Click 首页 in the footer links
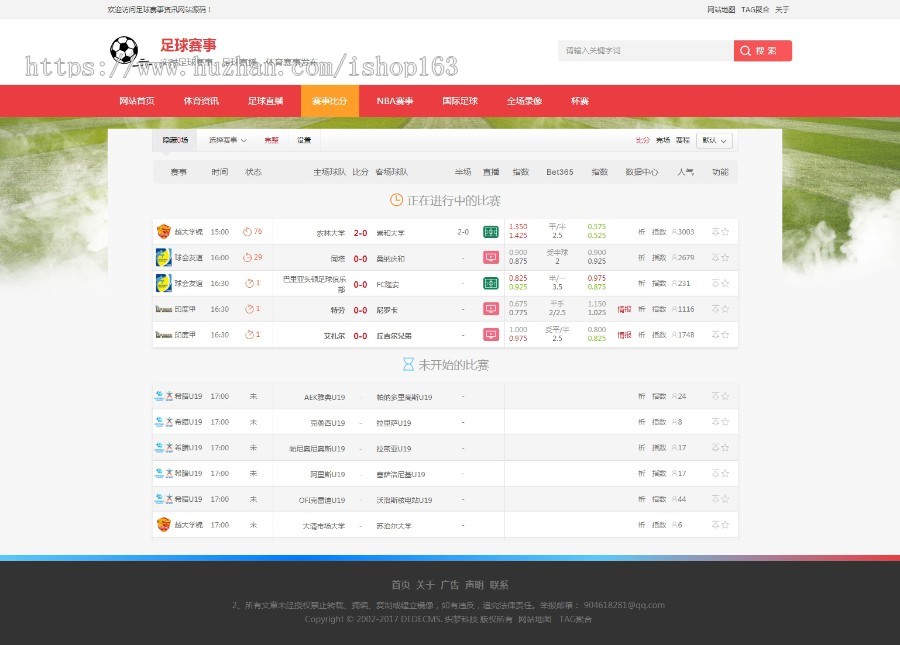The height and width of the screenshot is (645, 900). (401, 585)
